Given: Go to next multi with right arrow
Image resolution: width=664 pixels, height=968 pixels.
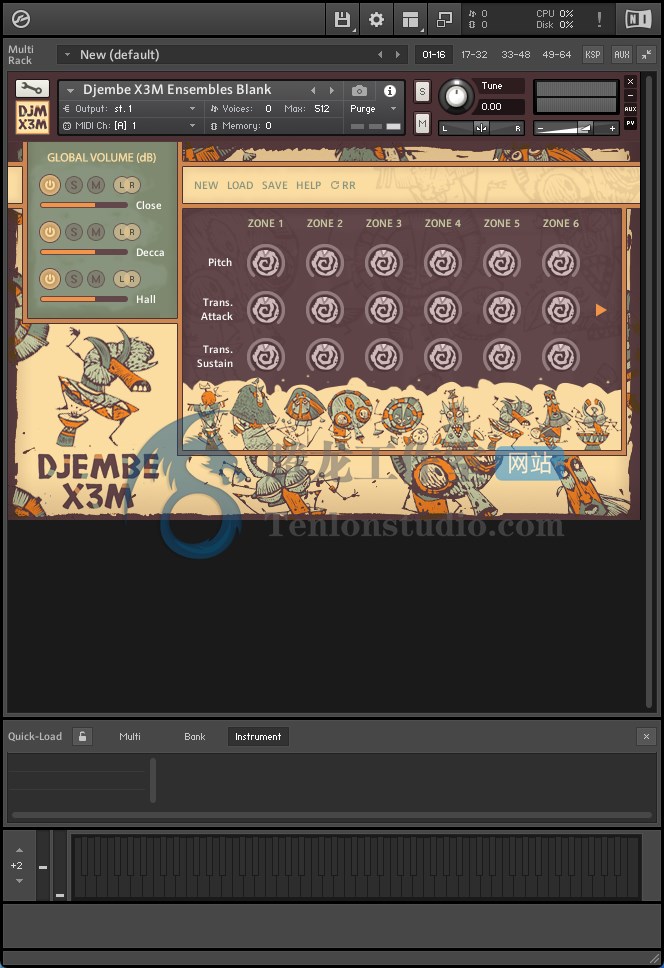Looking at the screenshot, I should (397, 54).
